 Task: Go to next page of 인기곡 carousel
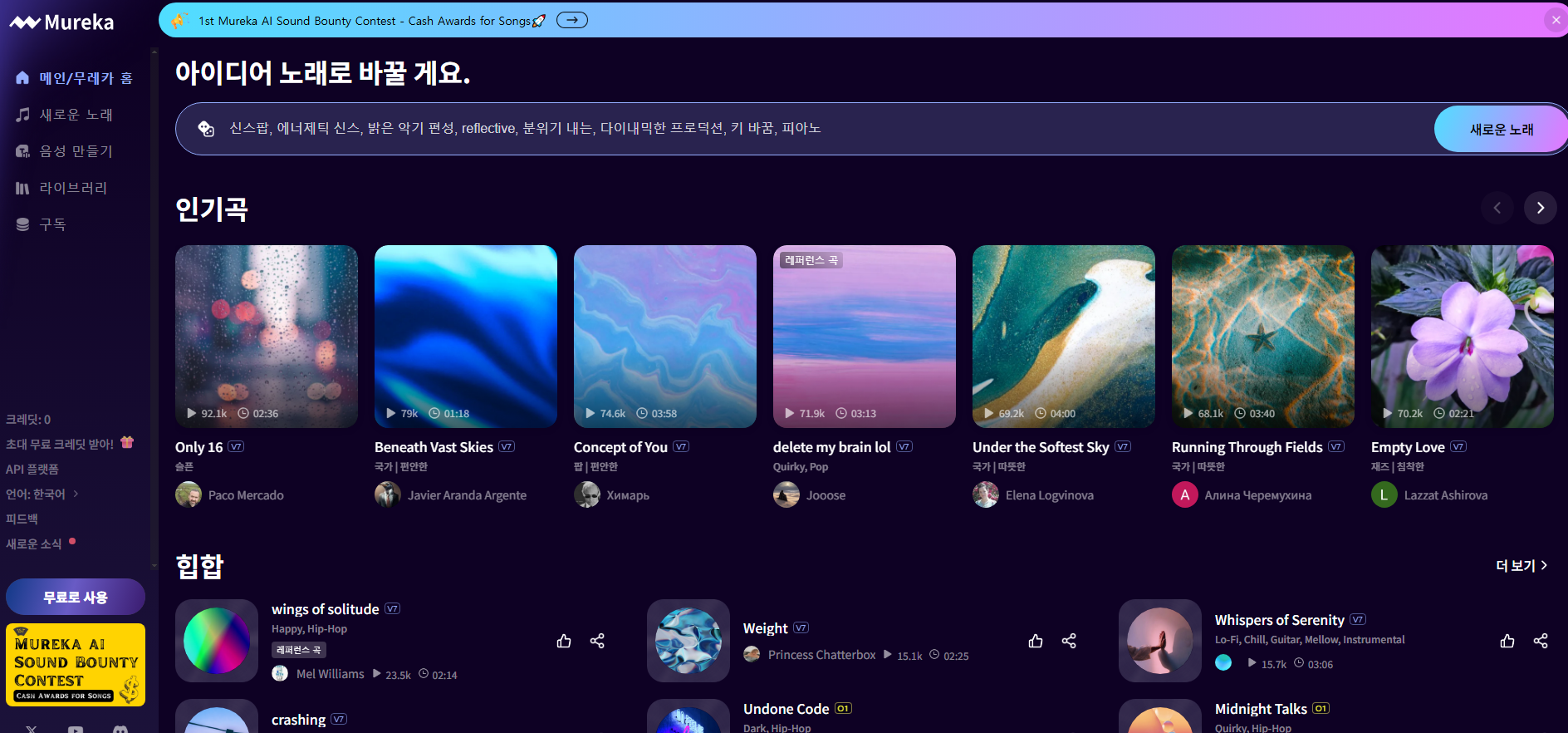pos(1541,208)
